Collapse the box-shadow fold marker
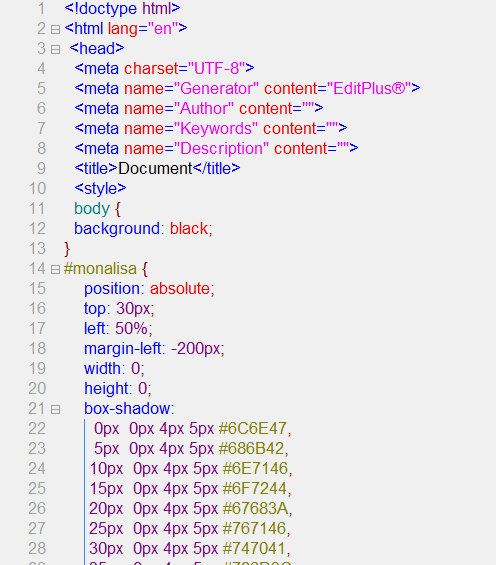This screenshot has width=496, height=565. tap(55, 409)
